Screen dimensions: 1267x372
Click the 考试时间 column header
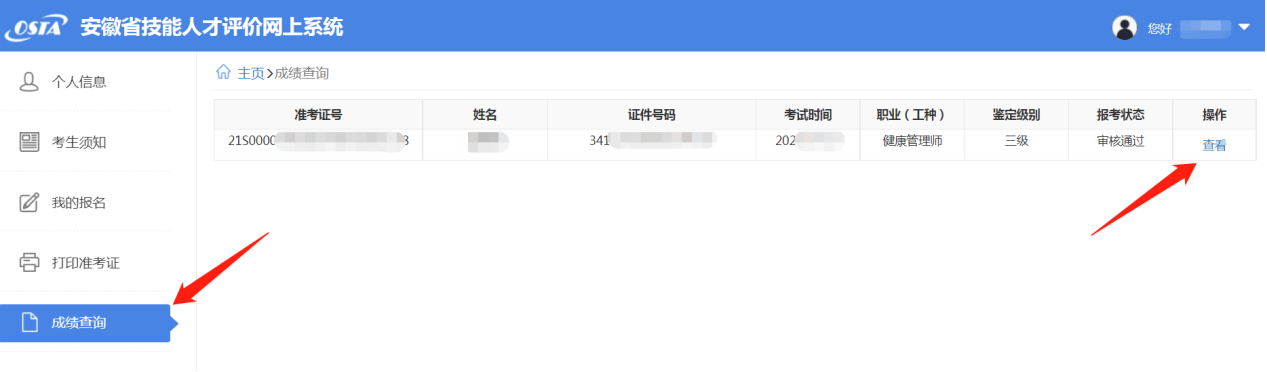pyautogui.click(x=808, y=115)
